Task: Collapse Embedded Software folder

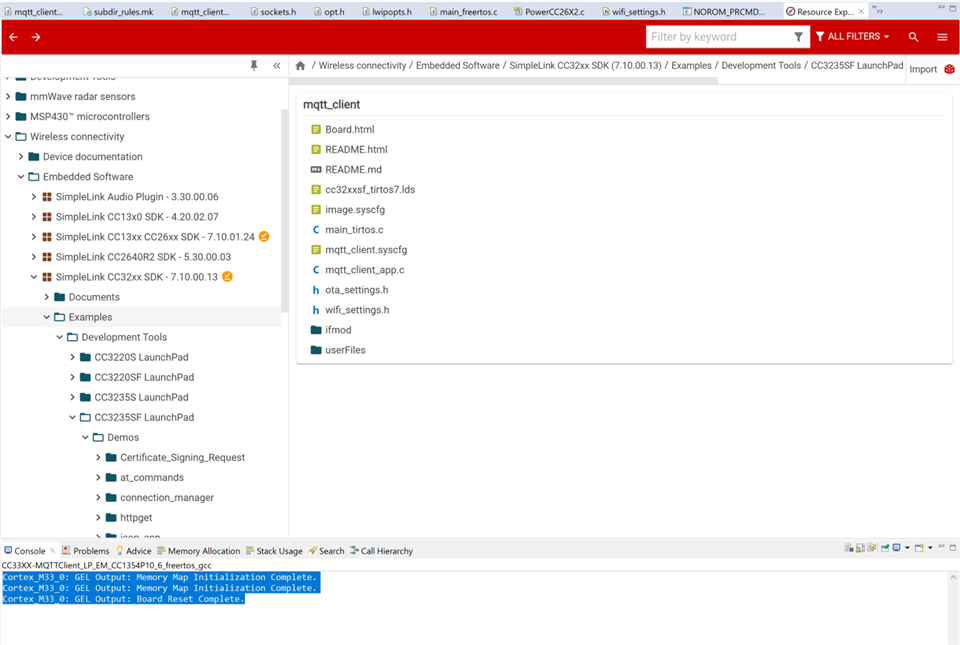Action: (x=21, y=177)
